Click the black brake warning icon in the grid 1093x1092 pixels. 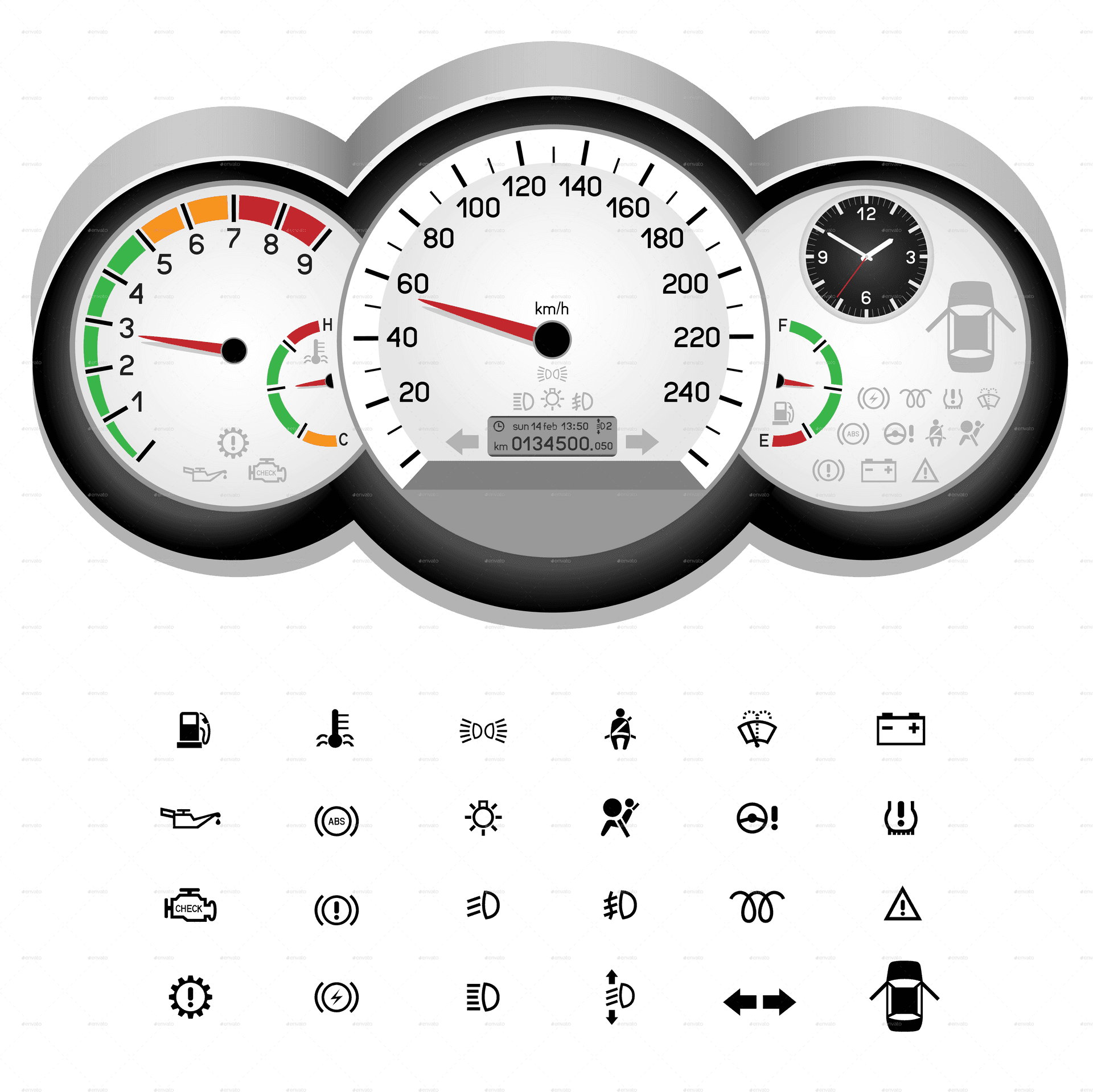coord(336,909)
